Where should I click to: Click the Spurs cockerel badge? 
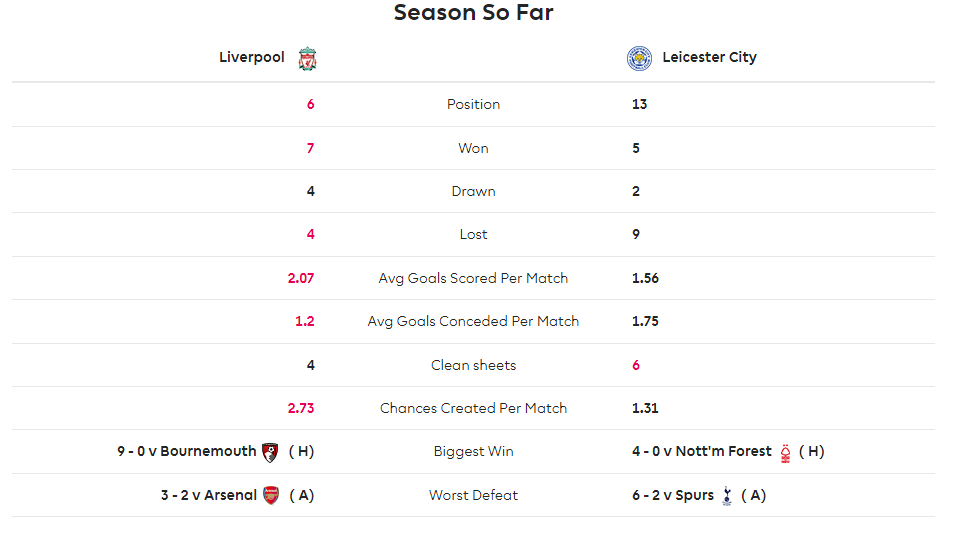tap(727, 496)
